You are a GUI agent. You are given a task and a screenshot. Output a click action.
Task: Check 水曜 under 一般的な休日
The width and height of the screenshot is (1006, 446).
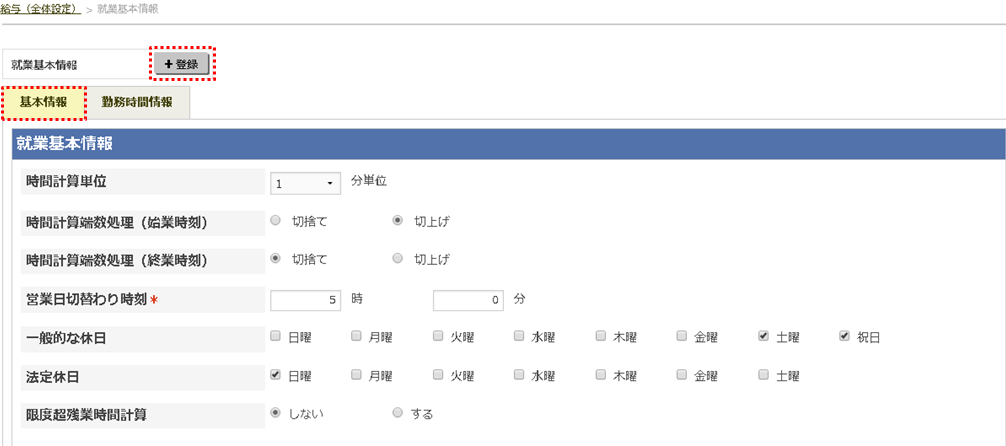(x=520, y=337)
